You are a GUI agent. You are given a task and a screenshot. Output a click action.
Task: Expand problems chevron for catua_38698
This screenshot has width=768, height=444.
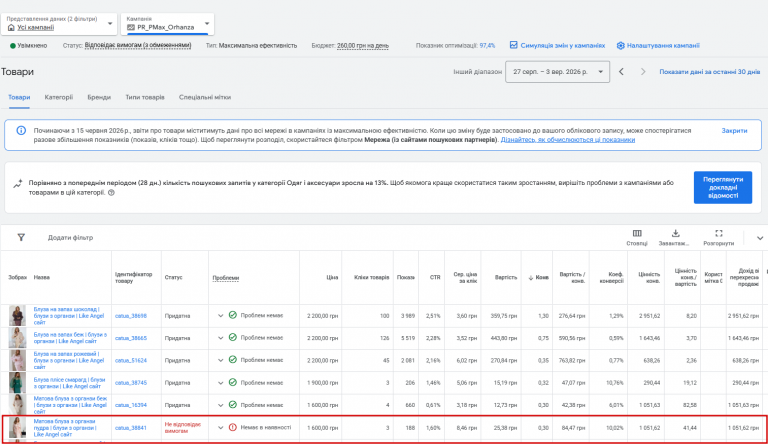[220, 316]
